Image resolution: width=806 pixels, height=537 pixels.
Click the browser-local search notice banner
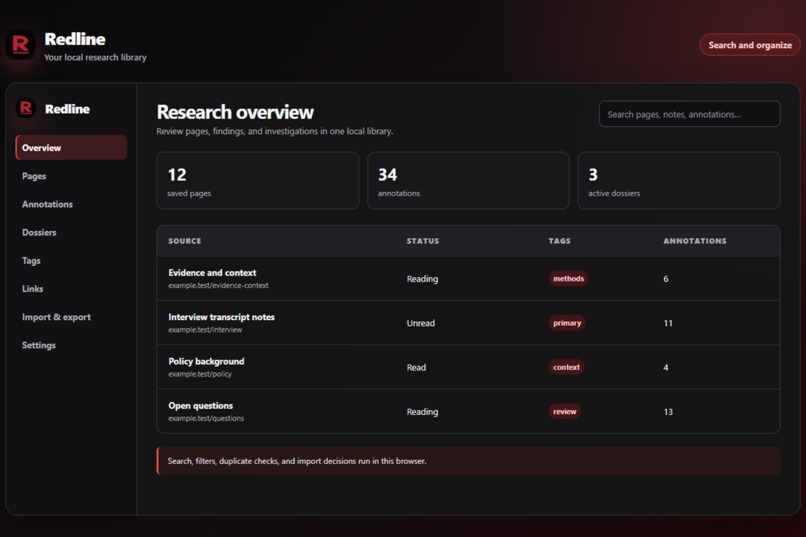click(468, 461)
